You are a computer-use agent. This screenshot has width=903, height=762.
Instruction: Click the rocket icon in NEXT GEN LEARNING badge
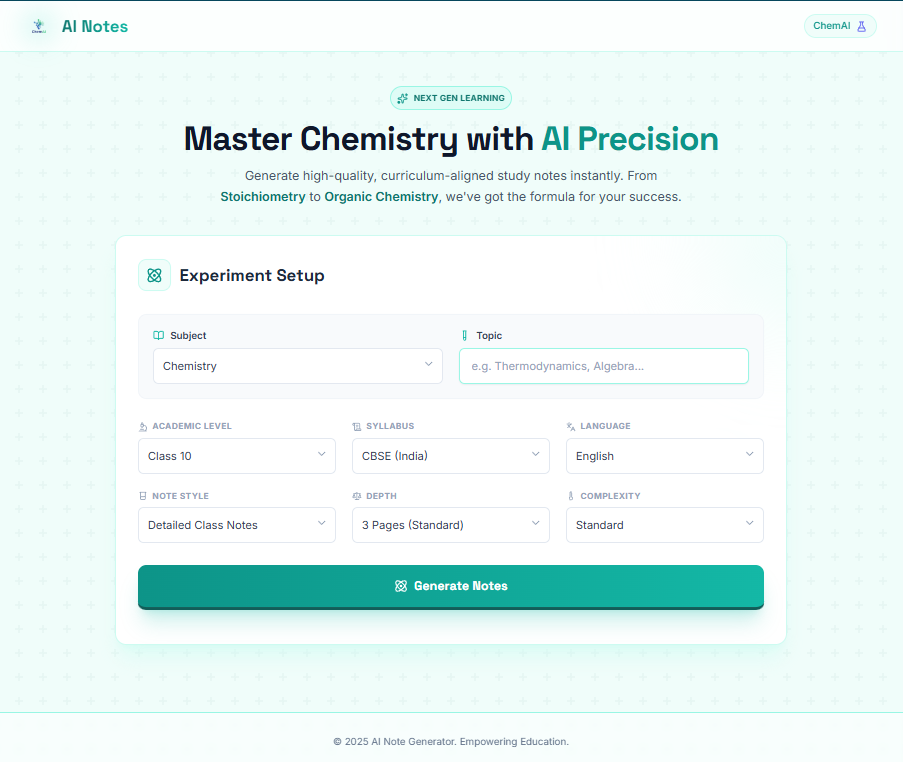tap(403, 98)
